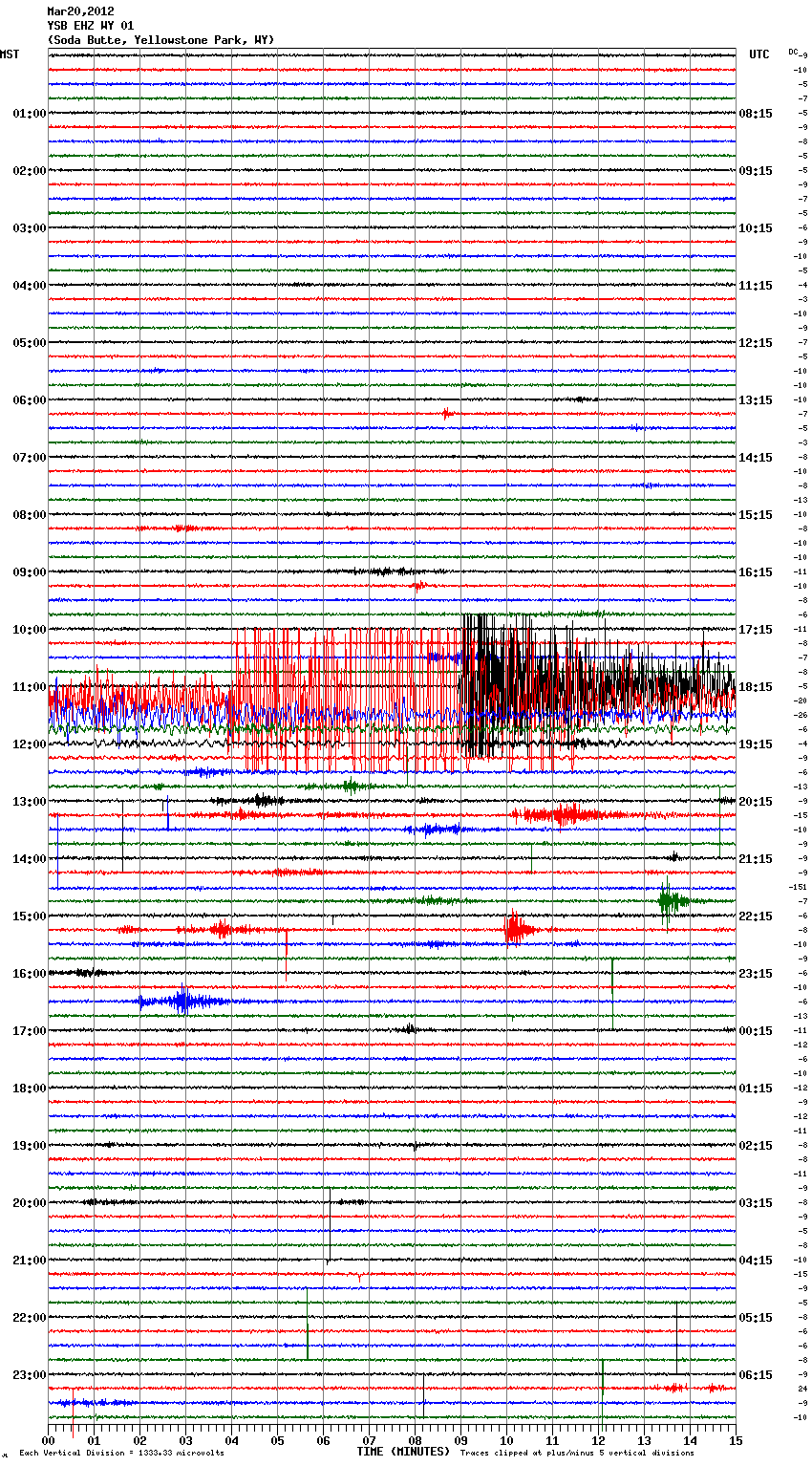Click the 13:15 UTC time label

click(756, 400)
